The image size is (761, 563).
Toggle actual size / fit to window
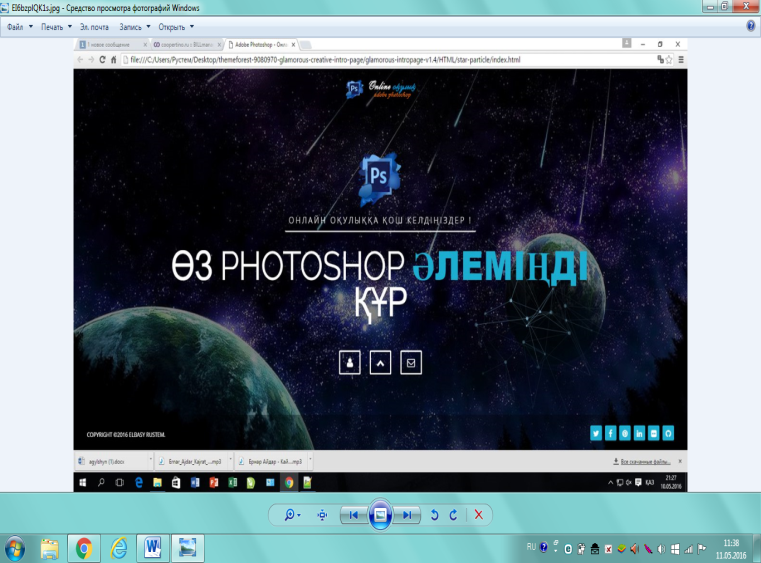coord(322,515)
